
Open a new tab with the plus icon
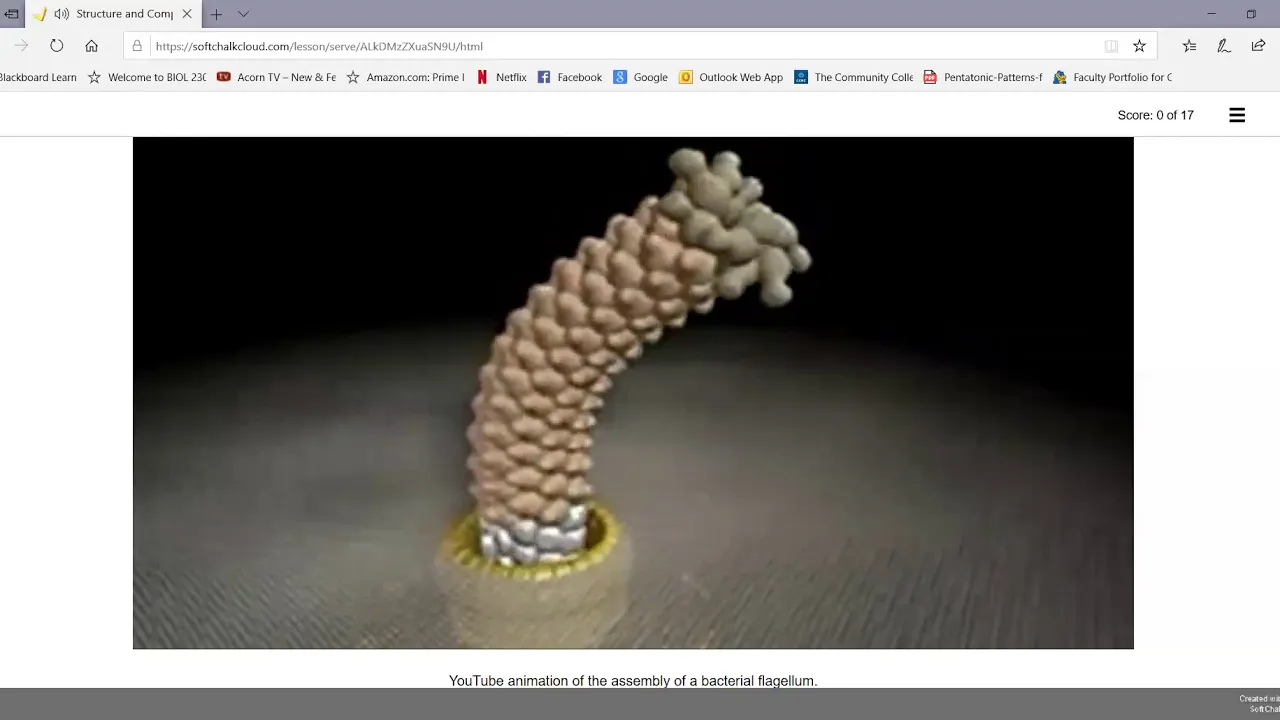(216, 14)
